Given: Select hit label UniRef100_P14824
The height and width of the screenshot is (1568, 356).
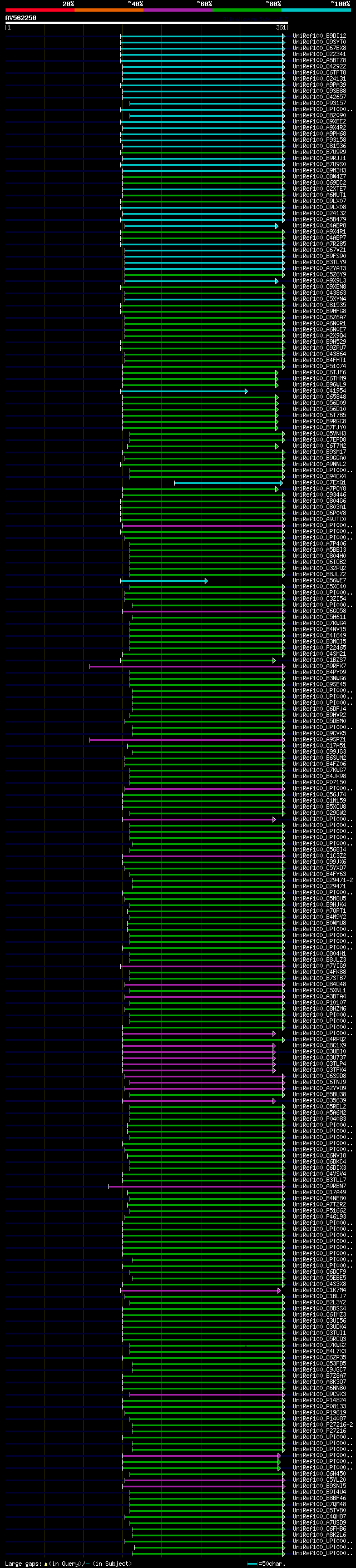Looking at the screenshot, I should click(x=319, y=1401).
